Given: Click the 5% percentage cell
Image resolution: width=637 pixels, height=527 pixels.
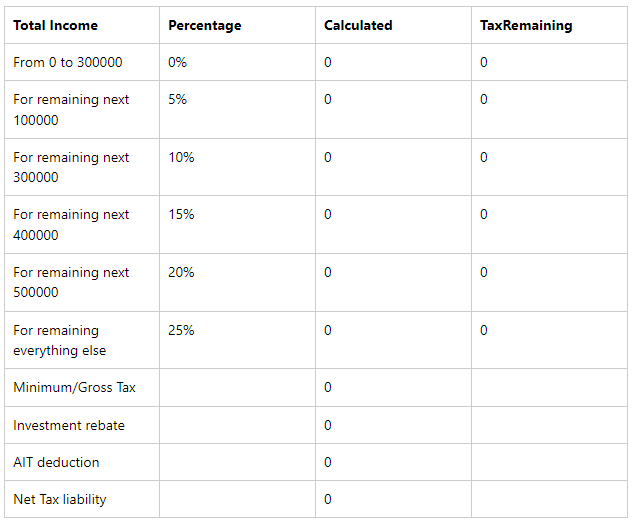Looking at the screenshot, I should click(x=178, y=100).
